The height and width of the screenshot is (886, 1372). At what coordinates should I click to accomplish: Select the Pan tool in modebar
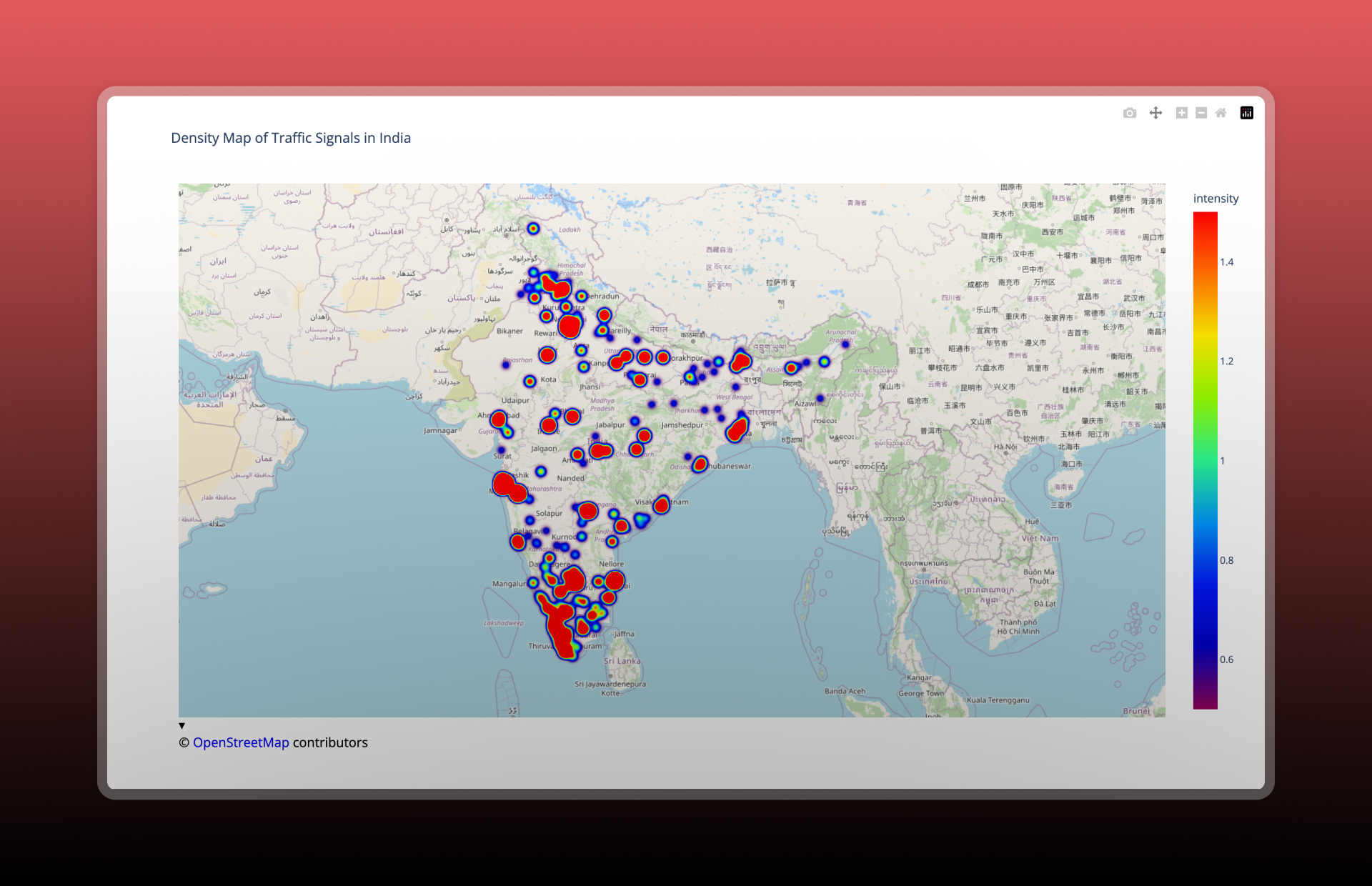1155,113
